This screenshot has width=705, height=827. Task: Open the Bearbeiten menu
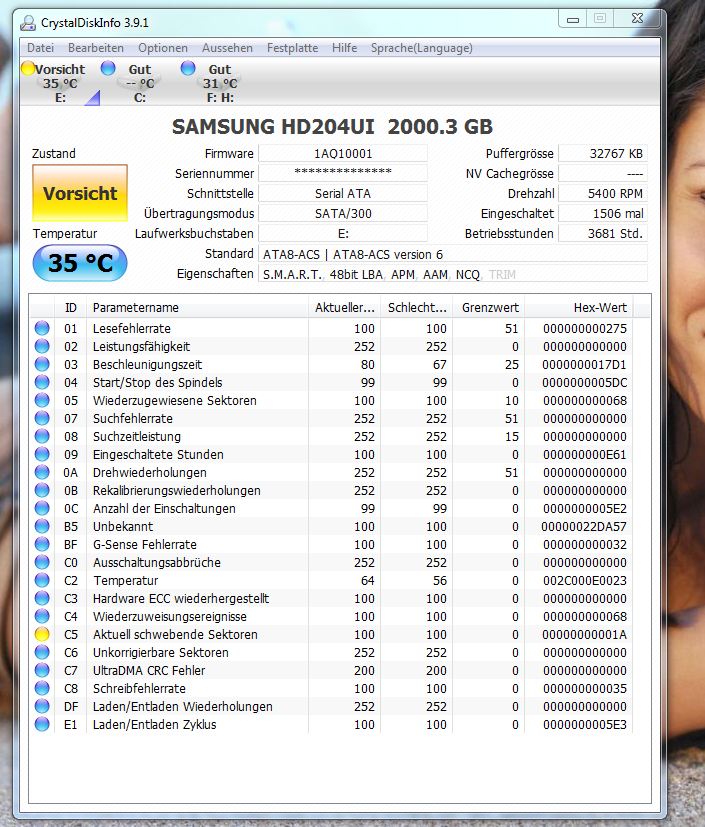tap(95, 48)
